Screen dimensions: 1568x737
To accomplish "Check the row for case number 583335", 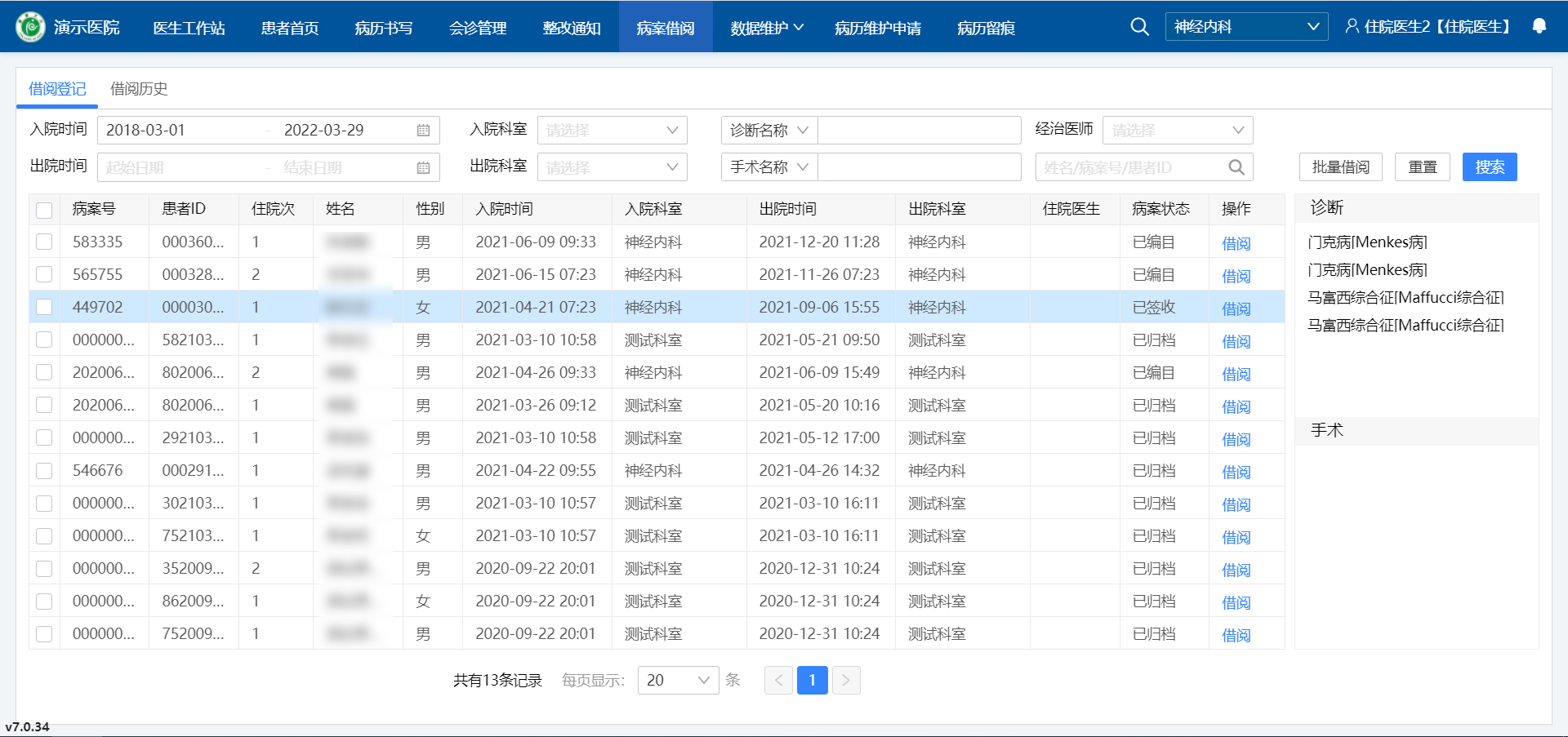I will point(44,242).
